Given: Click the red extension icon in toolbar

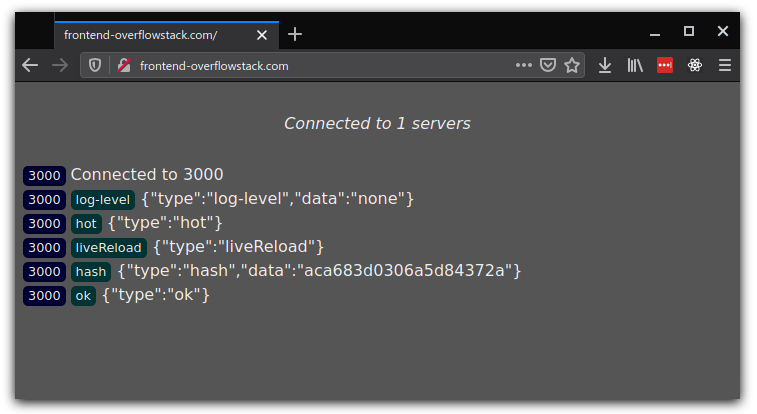Looking at the screenshot, I should click(x=665, y=65).
